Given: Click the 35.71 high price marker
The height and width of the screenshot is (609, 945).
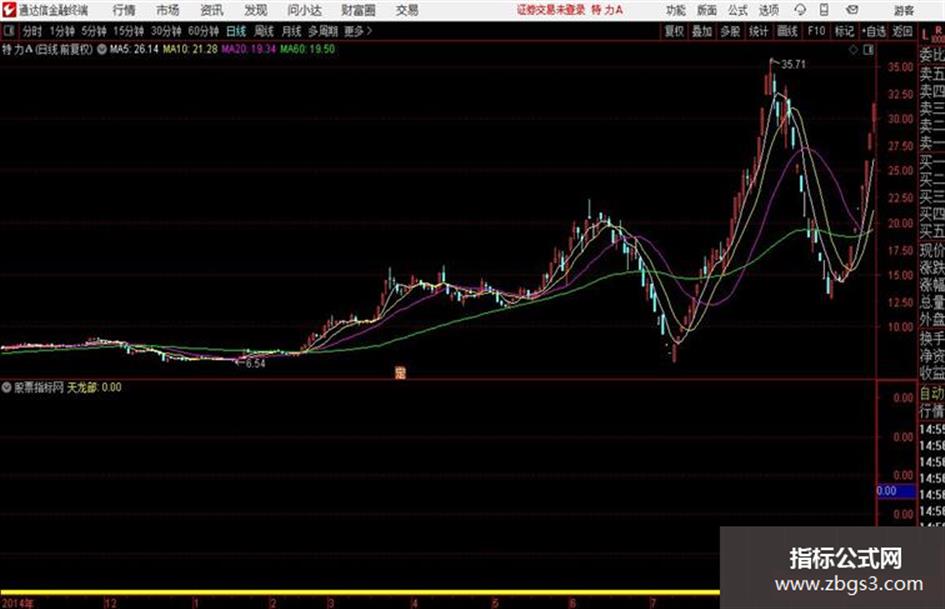Looking at the screenshot, I should (793, 65).
